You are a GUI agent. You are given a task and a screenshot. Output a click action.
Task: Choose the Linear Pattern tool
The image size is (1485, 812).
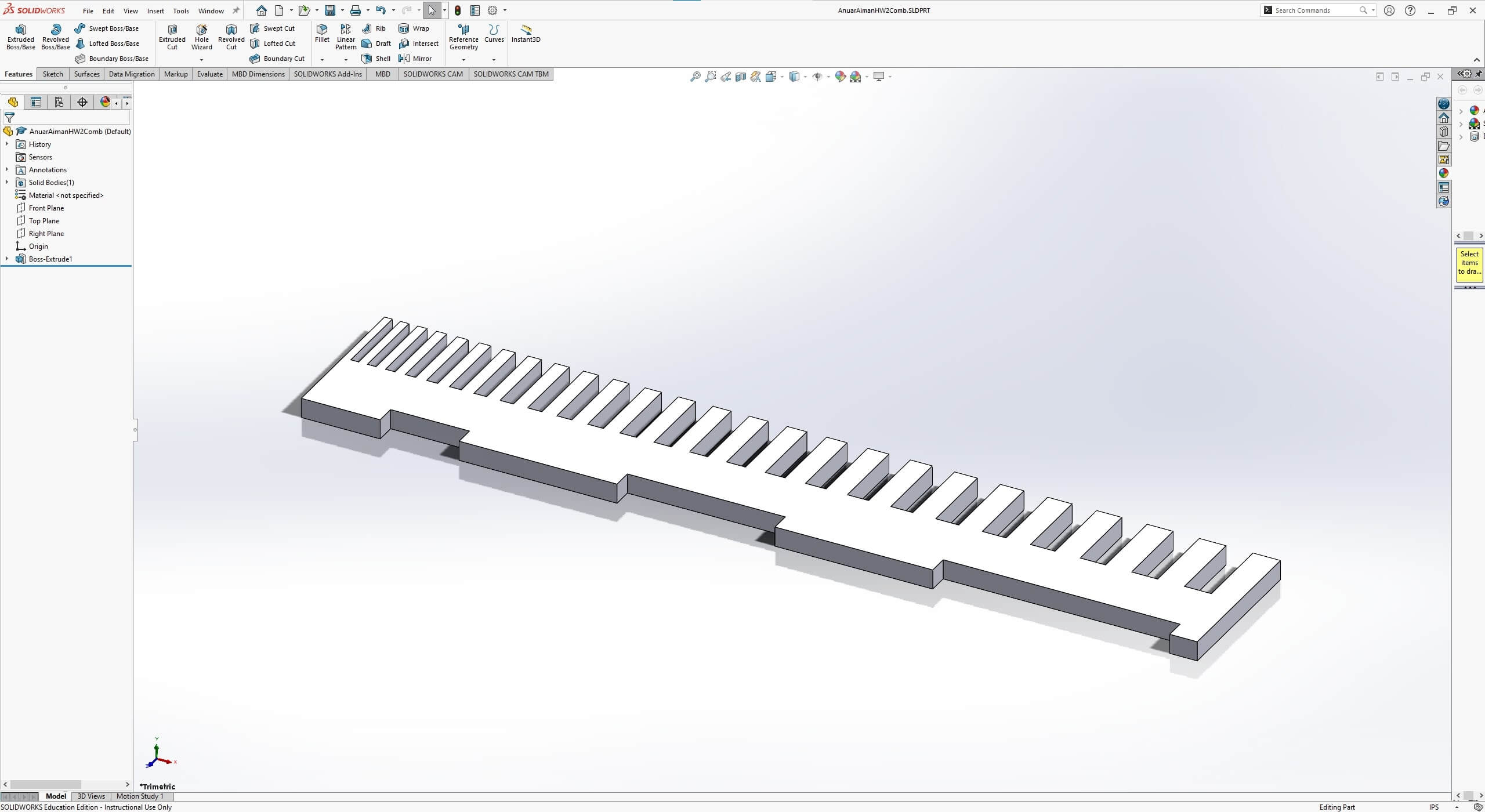click(346, 37)
